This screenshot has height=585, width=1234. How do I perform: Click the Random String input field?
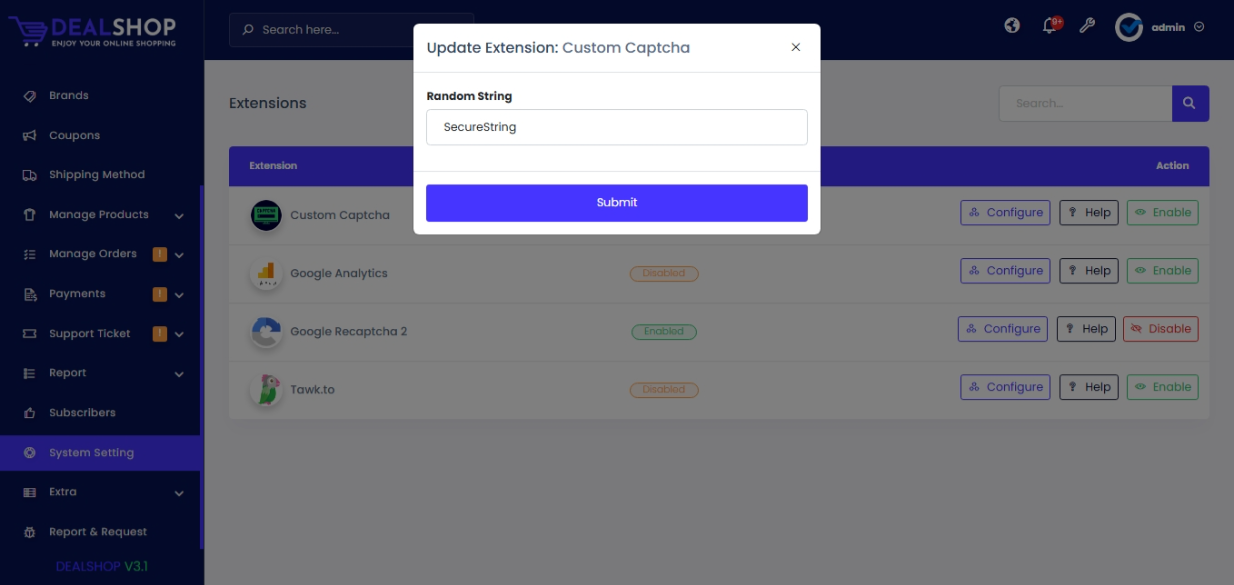tap(616, 127)
